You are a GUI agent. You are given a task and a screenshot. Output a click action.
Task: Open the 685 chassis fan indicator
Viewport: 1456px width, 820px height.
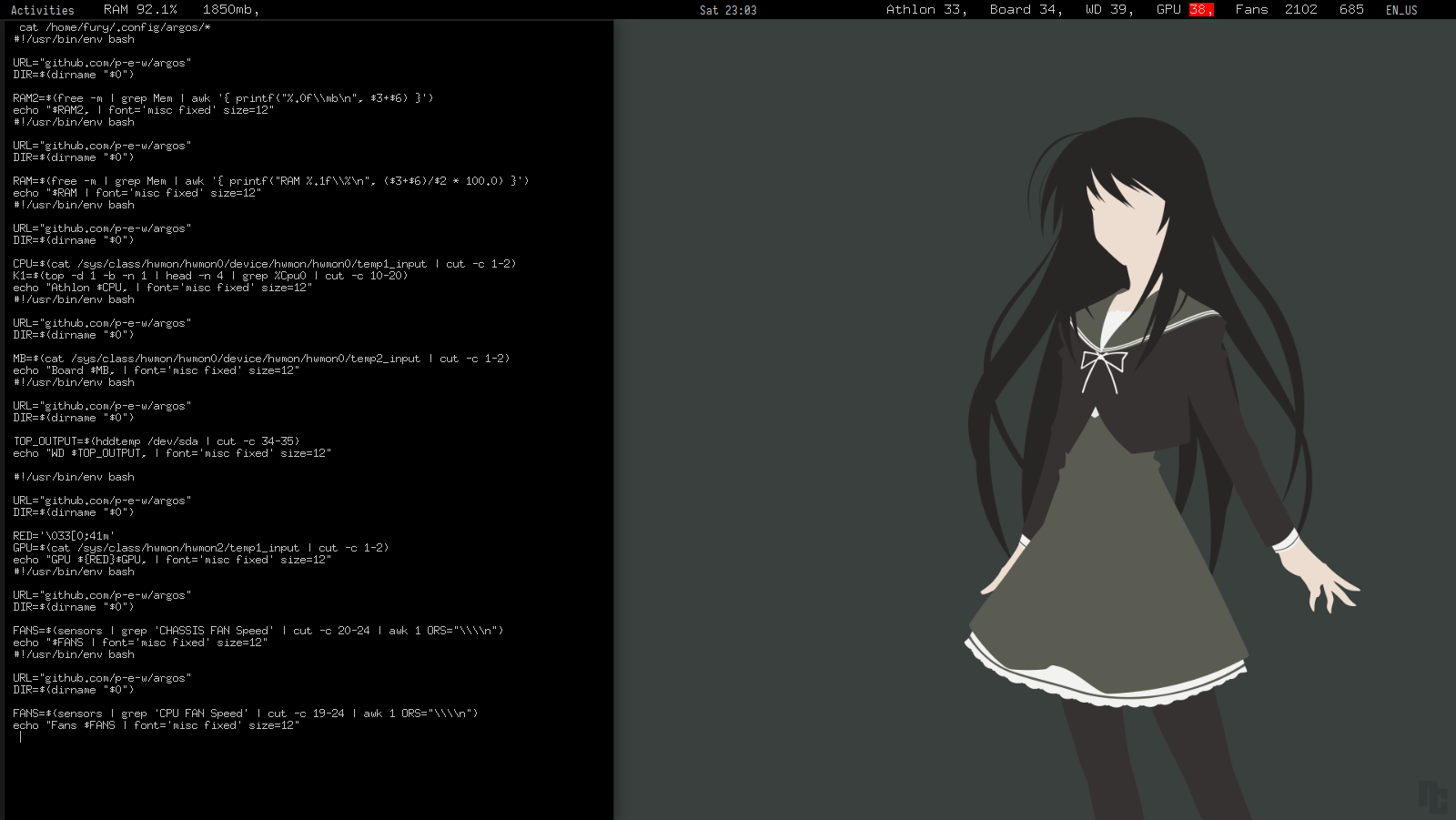pos(1351,9)
